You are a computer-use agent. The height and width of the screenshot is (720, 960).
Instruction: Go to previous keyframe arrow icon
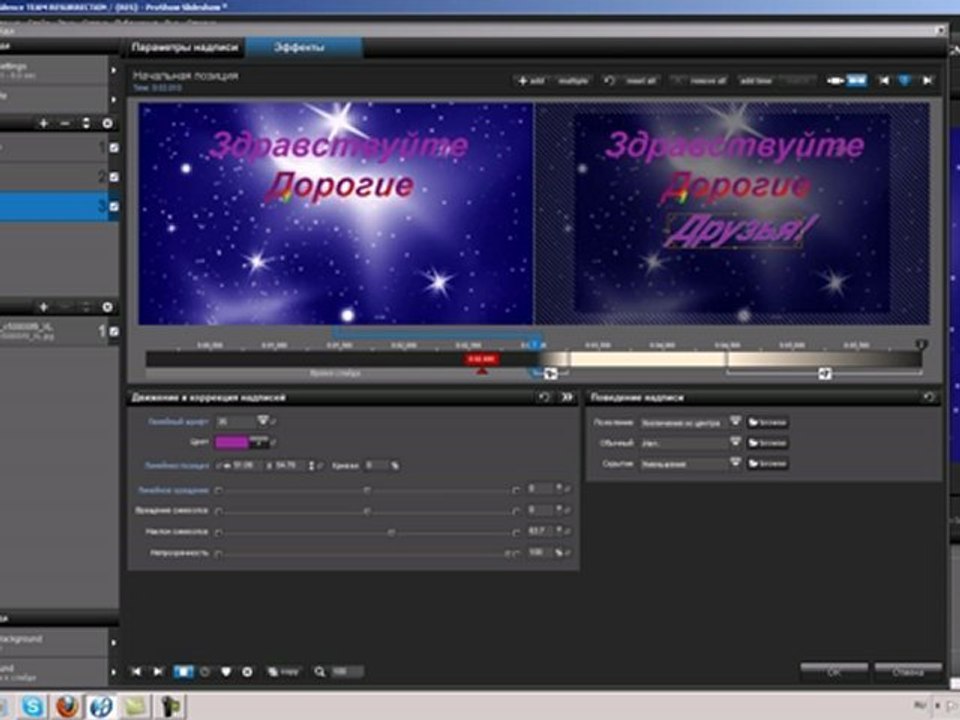coord(883,80)
